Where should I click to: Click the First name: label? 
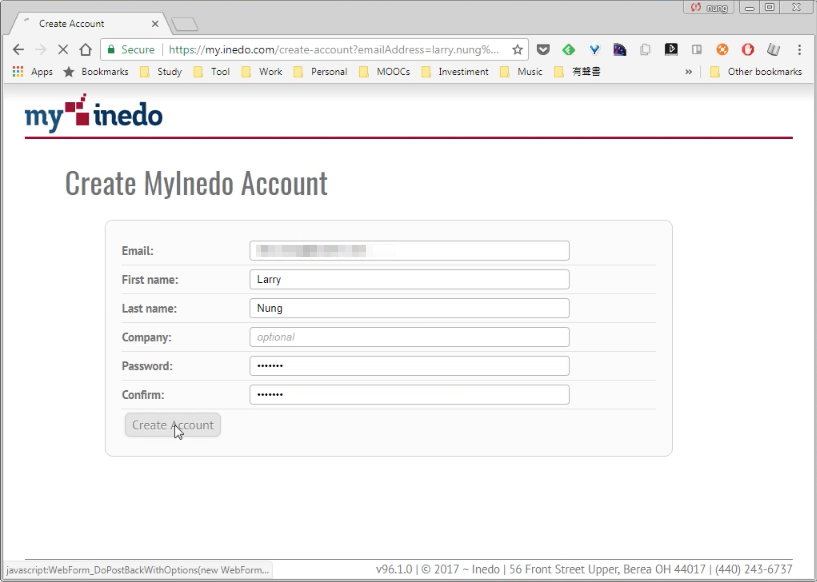(150, 280)
